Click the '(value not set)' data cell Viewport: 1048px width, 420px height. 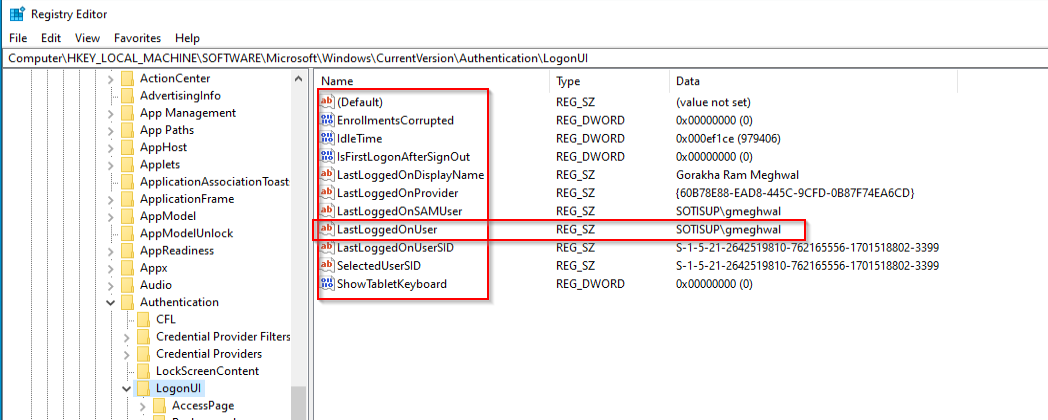coord(713,102)
